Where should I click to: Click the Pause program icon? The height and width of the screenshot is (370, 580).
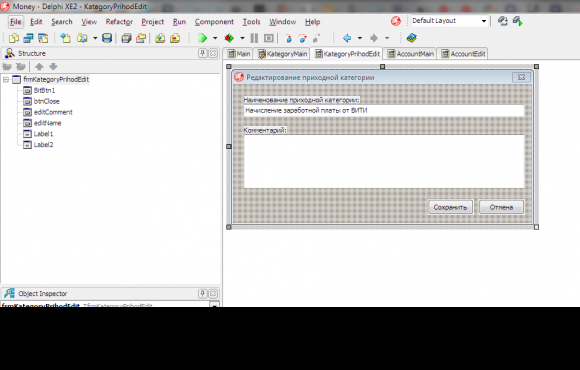click(x=254, y=38)
